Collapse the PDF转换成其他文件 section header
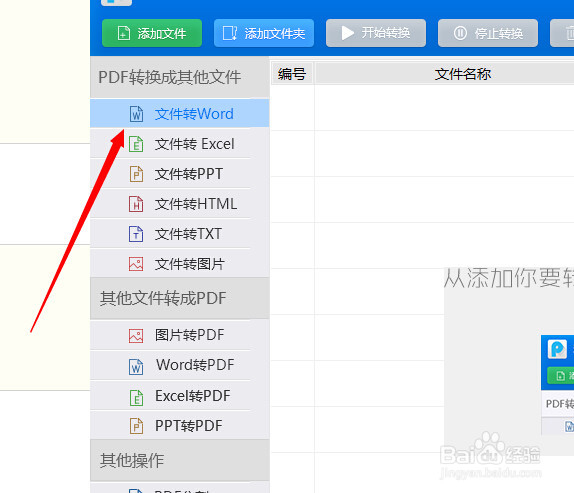This screenshot has width=574, height=493. [180, 78]
